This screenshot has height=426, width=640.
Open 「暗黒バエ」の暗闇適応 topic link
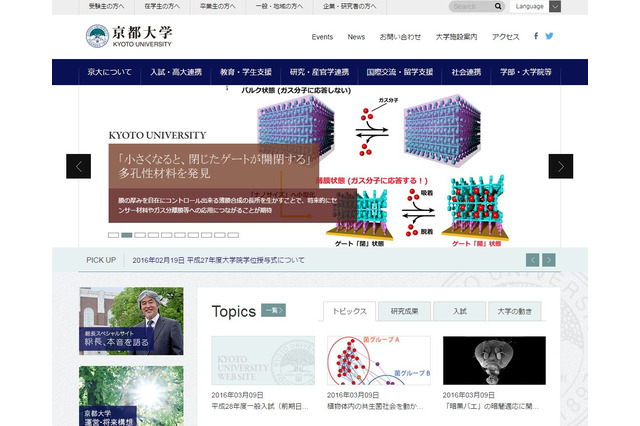pos(491,406)
